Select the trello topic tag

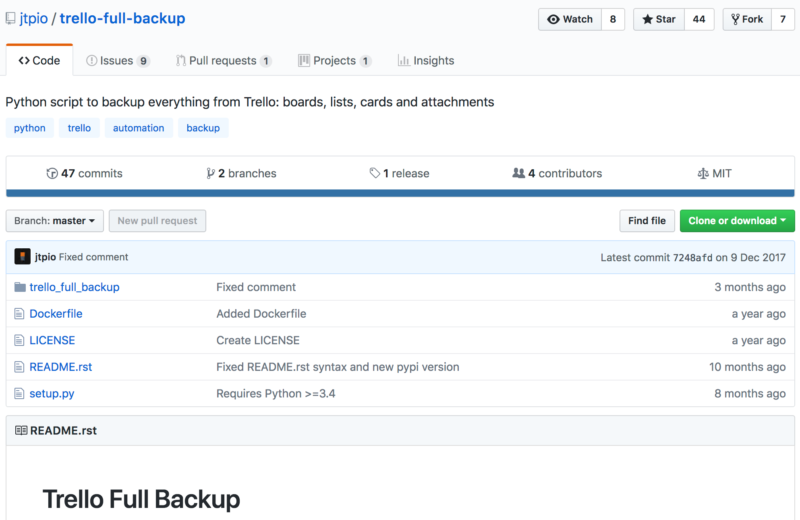pos(79,128)
